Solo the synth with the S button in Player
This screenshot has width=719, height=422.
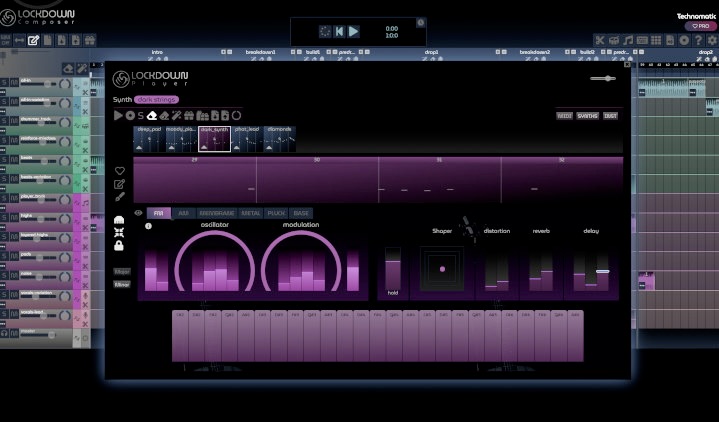[141, 116]
